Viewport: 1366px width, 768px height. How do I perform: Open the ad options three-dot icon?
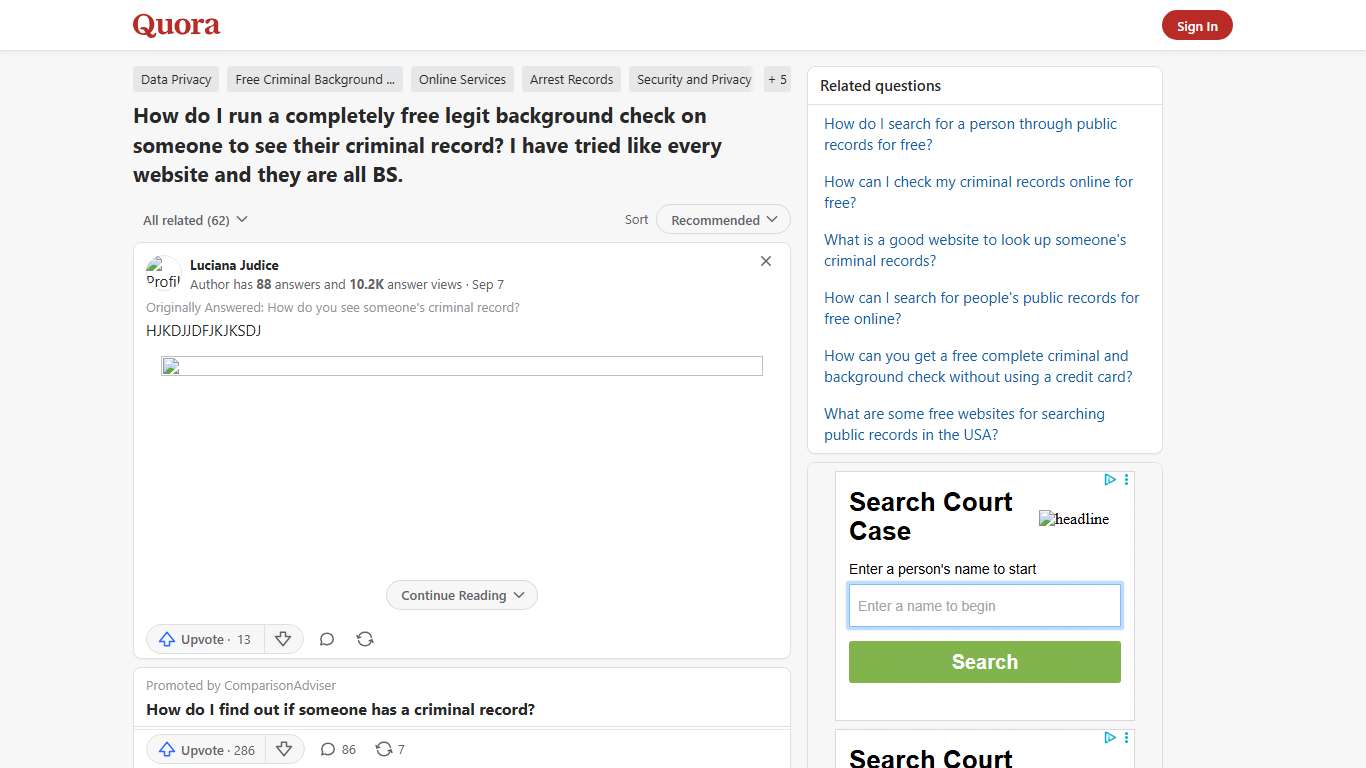point(1126,479)
